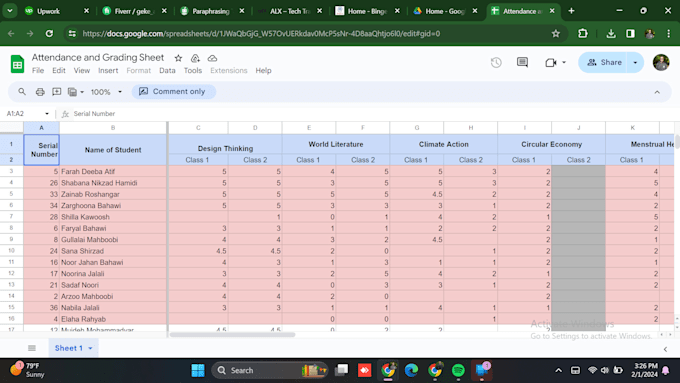Select the Farah Deeba Atif cell
This screenshot has width=680, height=383.
pyautogui.click(x=113, y=171)
